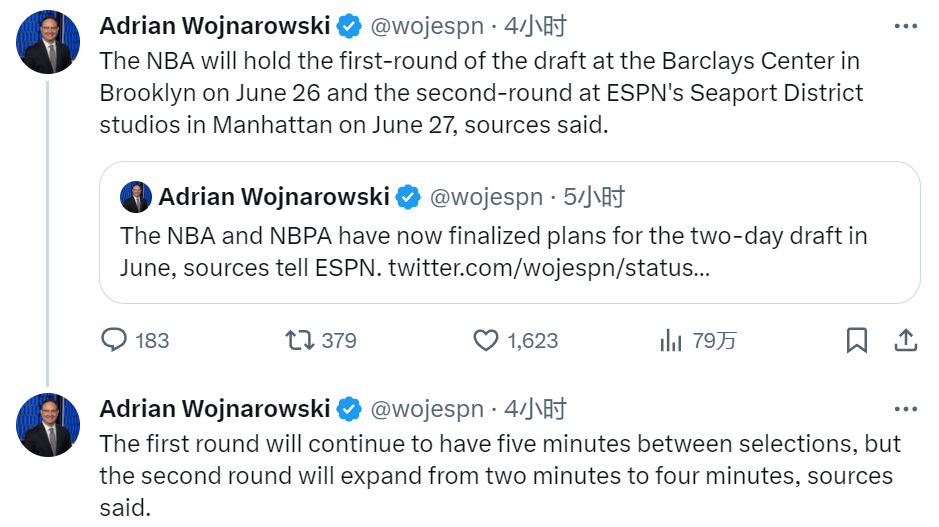Like the tweet with 1,623 hearts
Screen dimensions: 939x527
click(x=486, y=340)
